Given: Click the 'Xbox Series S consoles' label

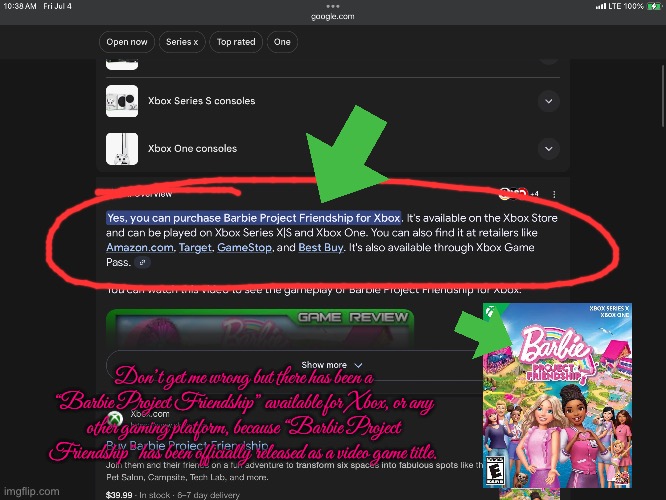Looking at the screenshot, I should pos(202,101).
